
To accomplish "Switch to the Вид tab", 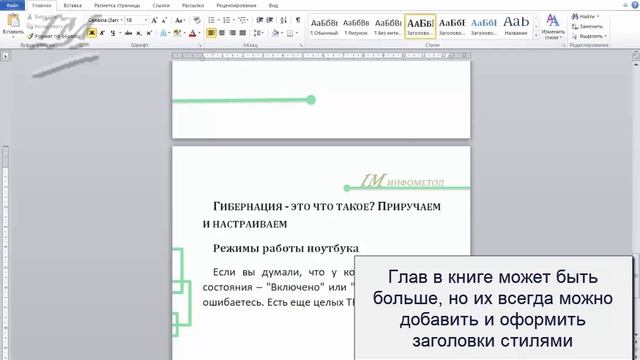I will tap(273, 5).
